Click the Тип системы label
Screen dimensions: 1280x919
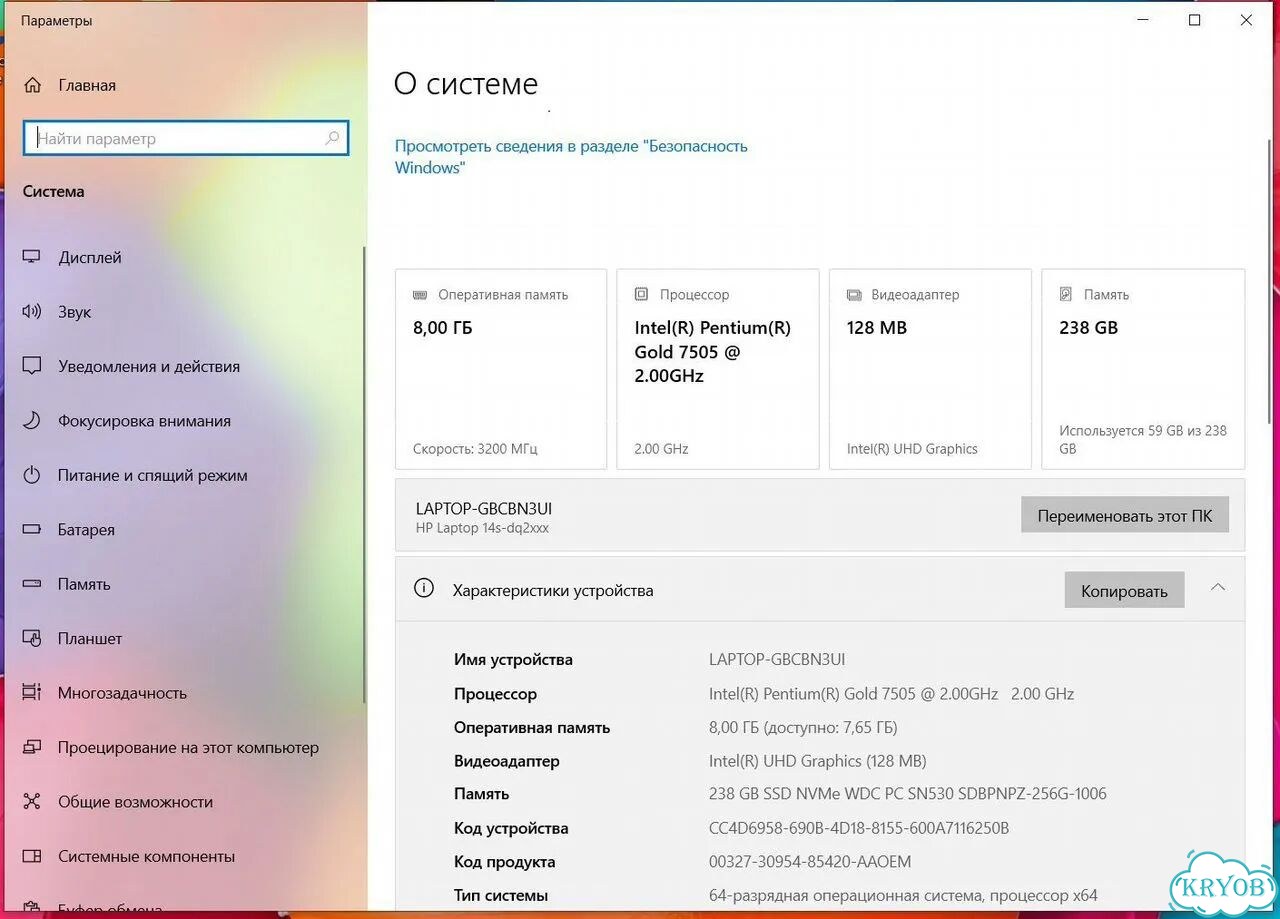[x=501, y=895]
